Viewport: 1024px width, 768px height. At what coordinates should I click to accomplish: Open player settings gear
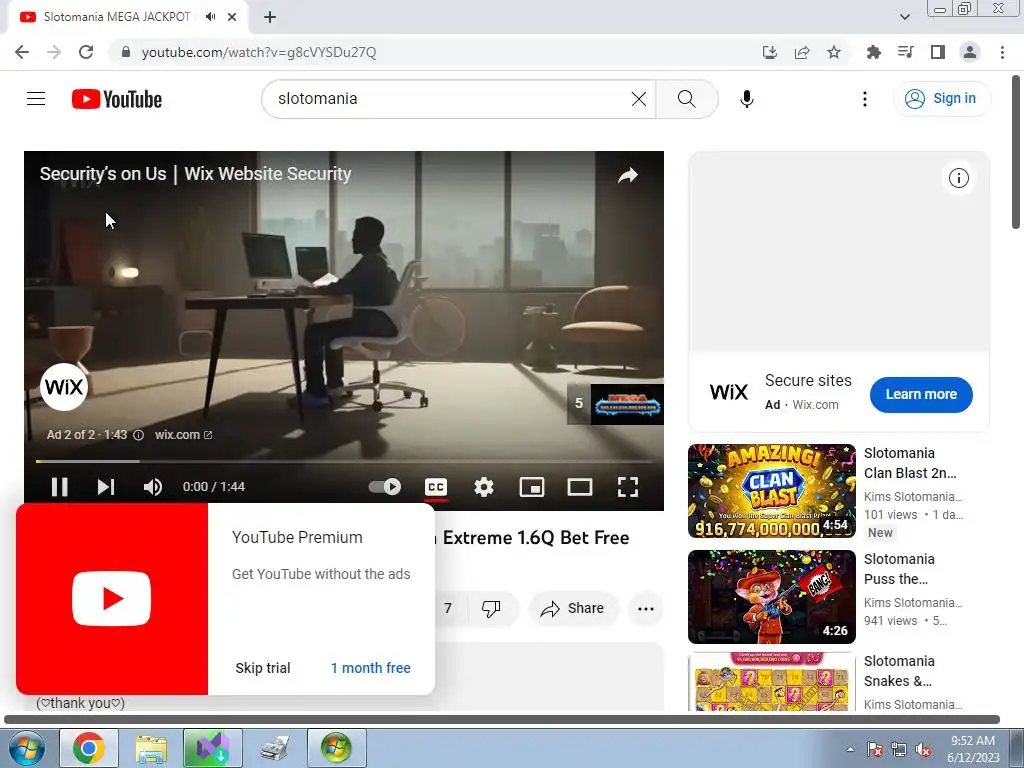point(484,487)
